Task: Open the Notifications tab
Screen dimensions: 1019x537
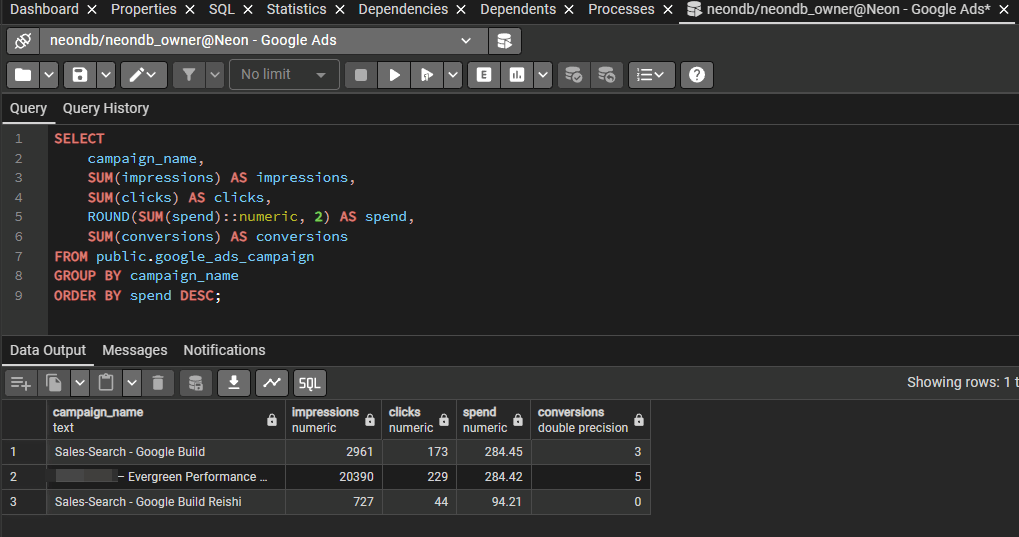Action: pyautogui.click(x=224, y=350)
